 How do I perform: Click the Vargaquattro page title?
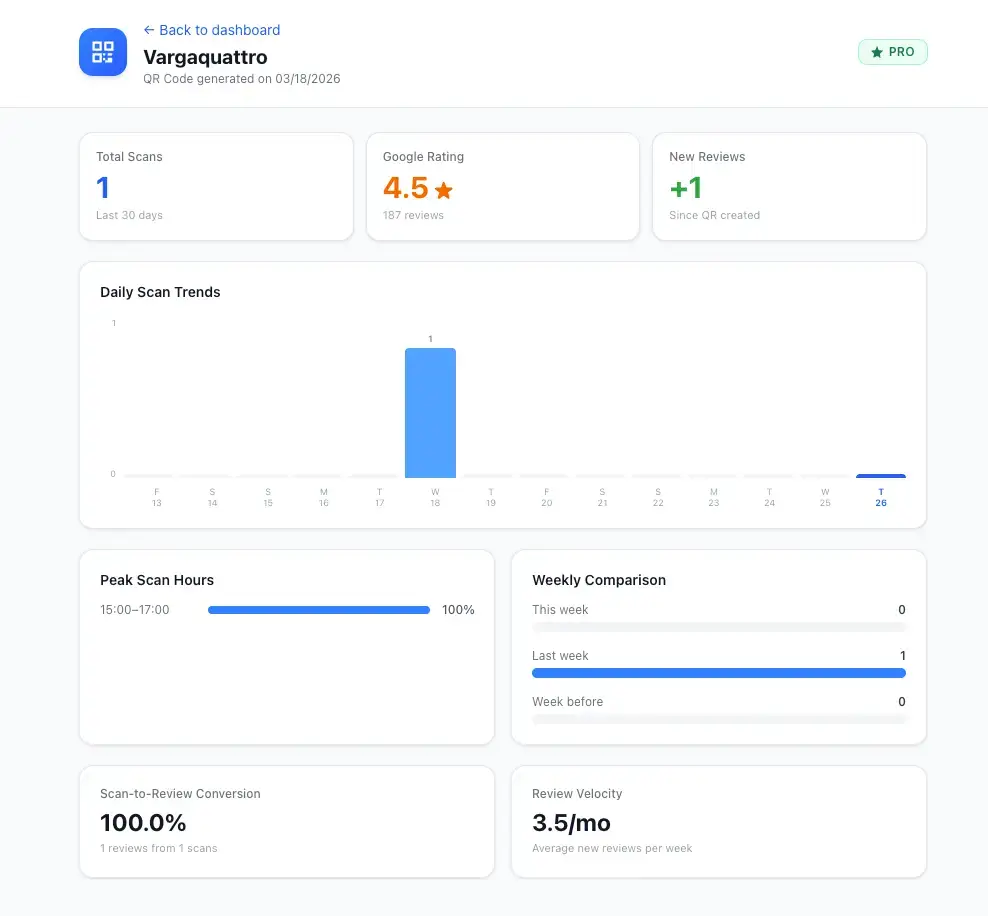click(205, 57)
